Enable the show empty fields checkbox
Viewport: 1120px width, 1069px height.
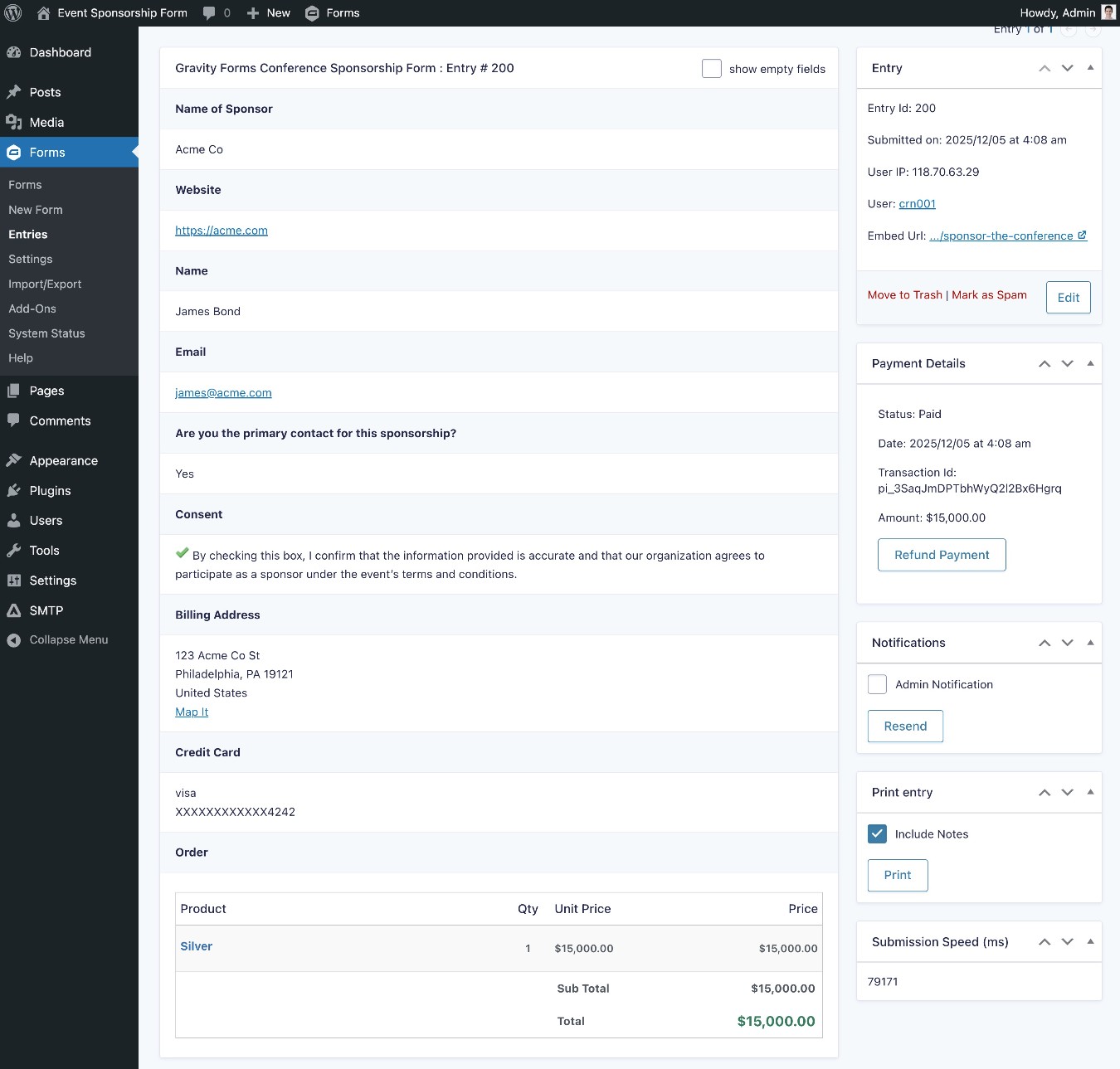pyautogui.click(x=711, y=69)
